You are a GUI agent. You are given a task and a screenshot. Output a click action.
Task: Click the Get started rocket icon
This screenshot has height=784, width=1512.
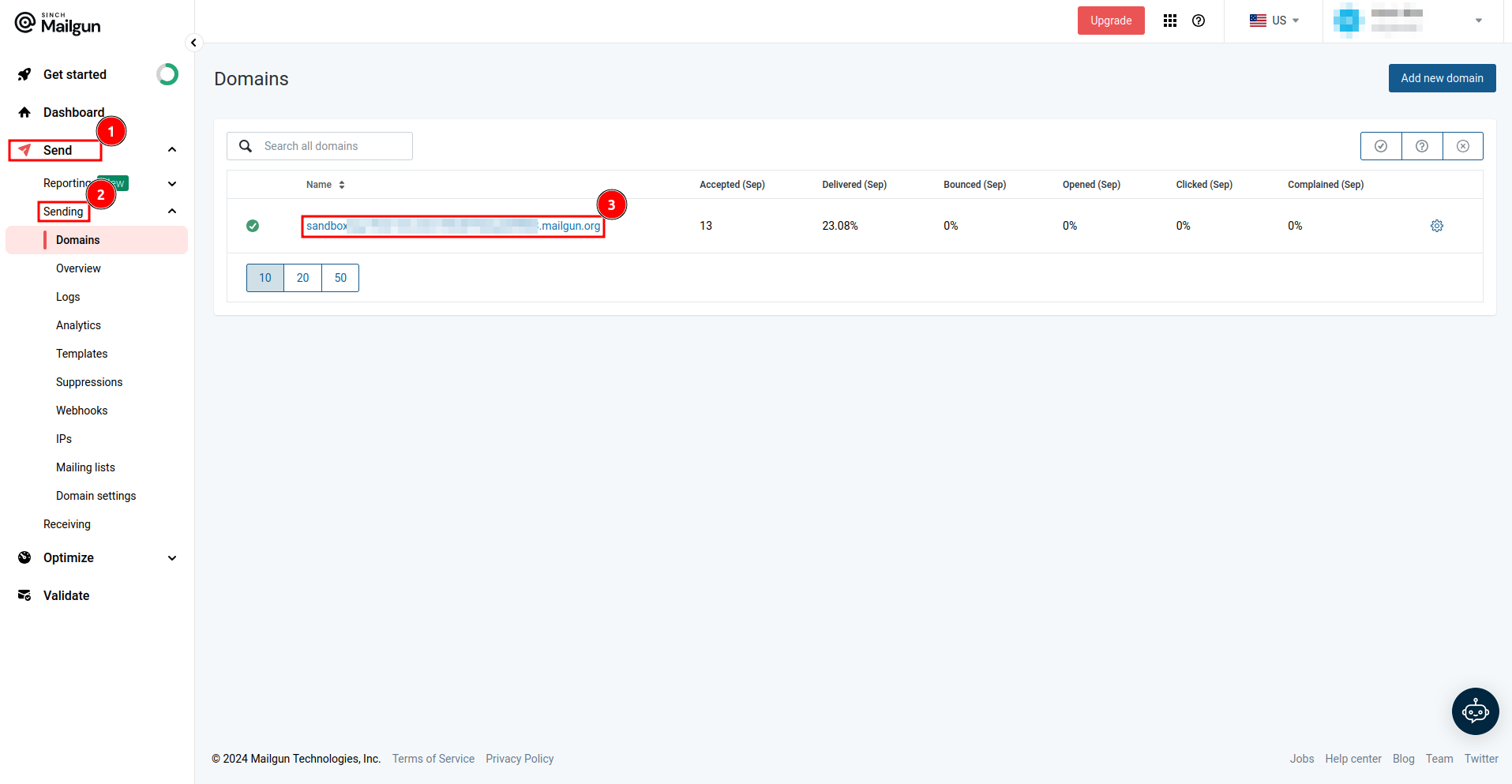click(x=24, y=74)
